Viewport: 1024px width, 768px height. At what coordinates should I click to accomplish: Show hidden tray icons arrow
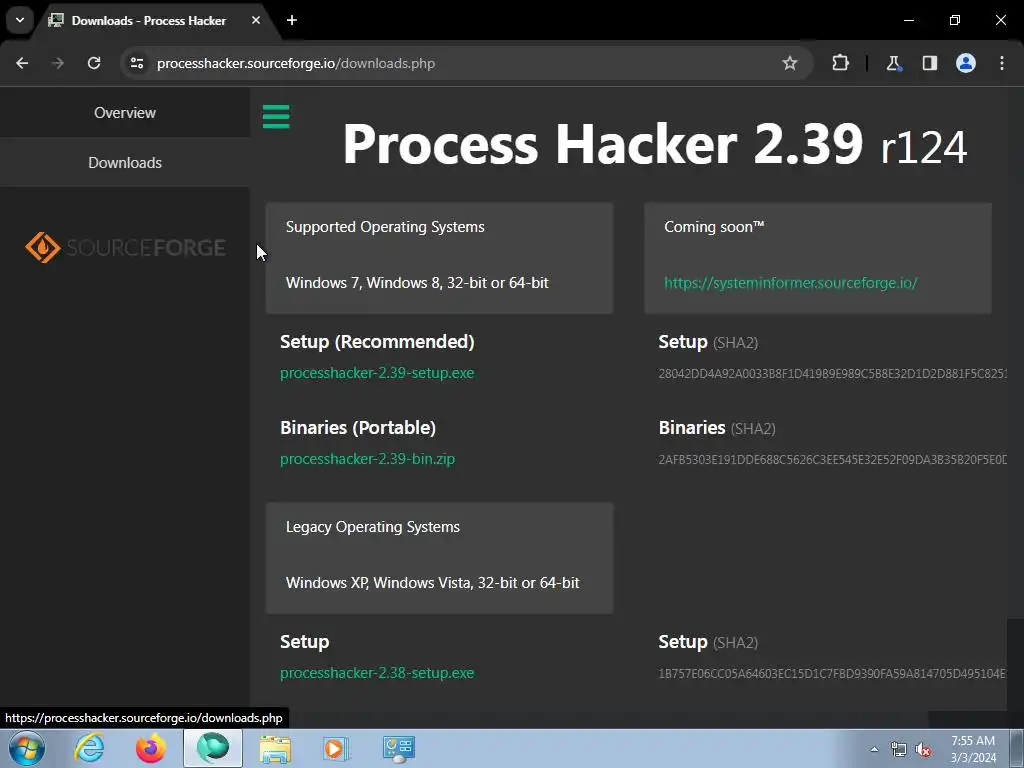pyautogui.click(x=874, y=749)
